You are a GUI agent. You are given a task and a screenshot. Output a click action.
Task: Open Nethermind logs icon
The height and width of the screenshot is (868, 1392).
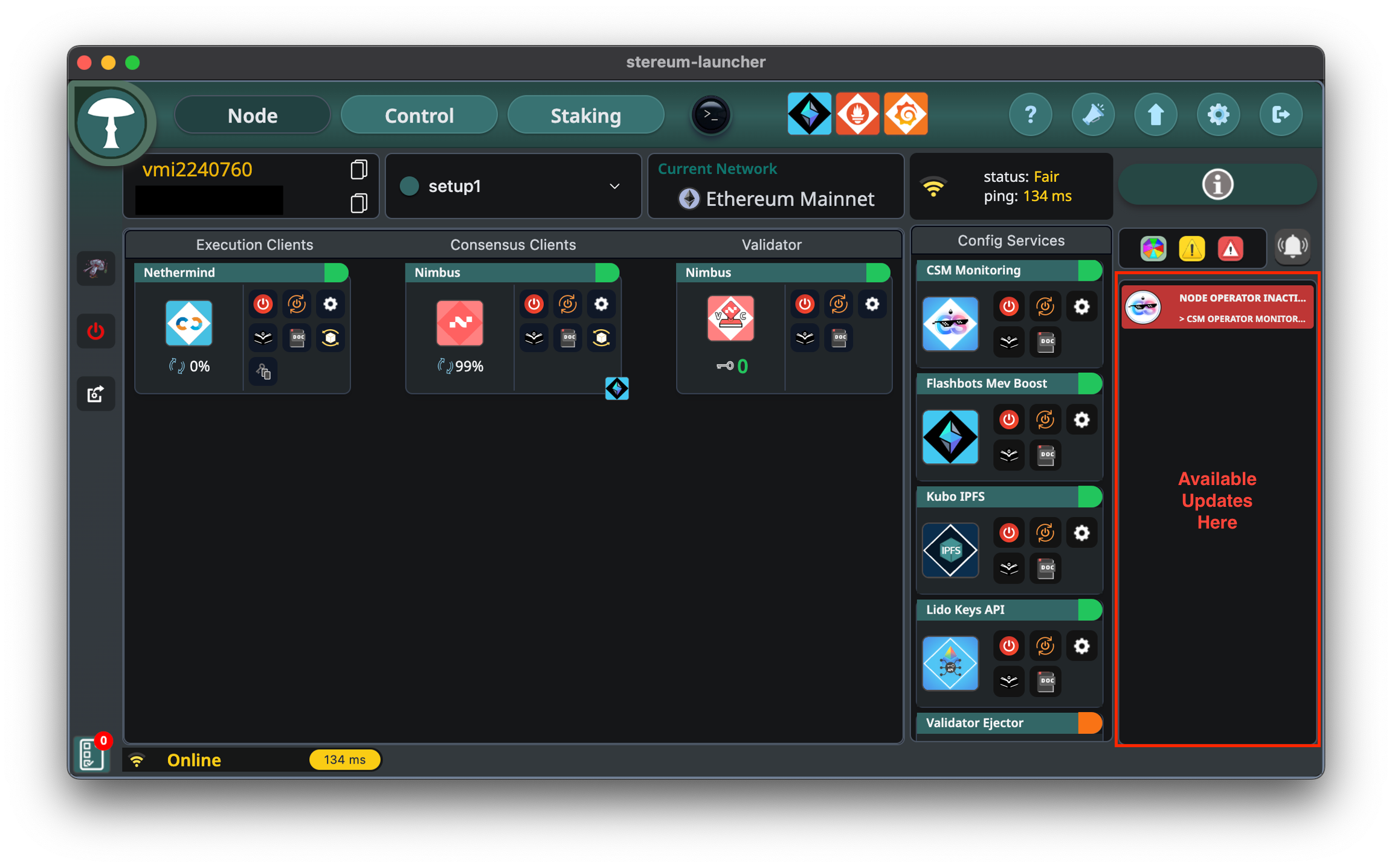coord(263,338)
